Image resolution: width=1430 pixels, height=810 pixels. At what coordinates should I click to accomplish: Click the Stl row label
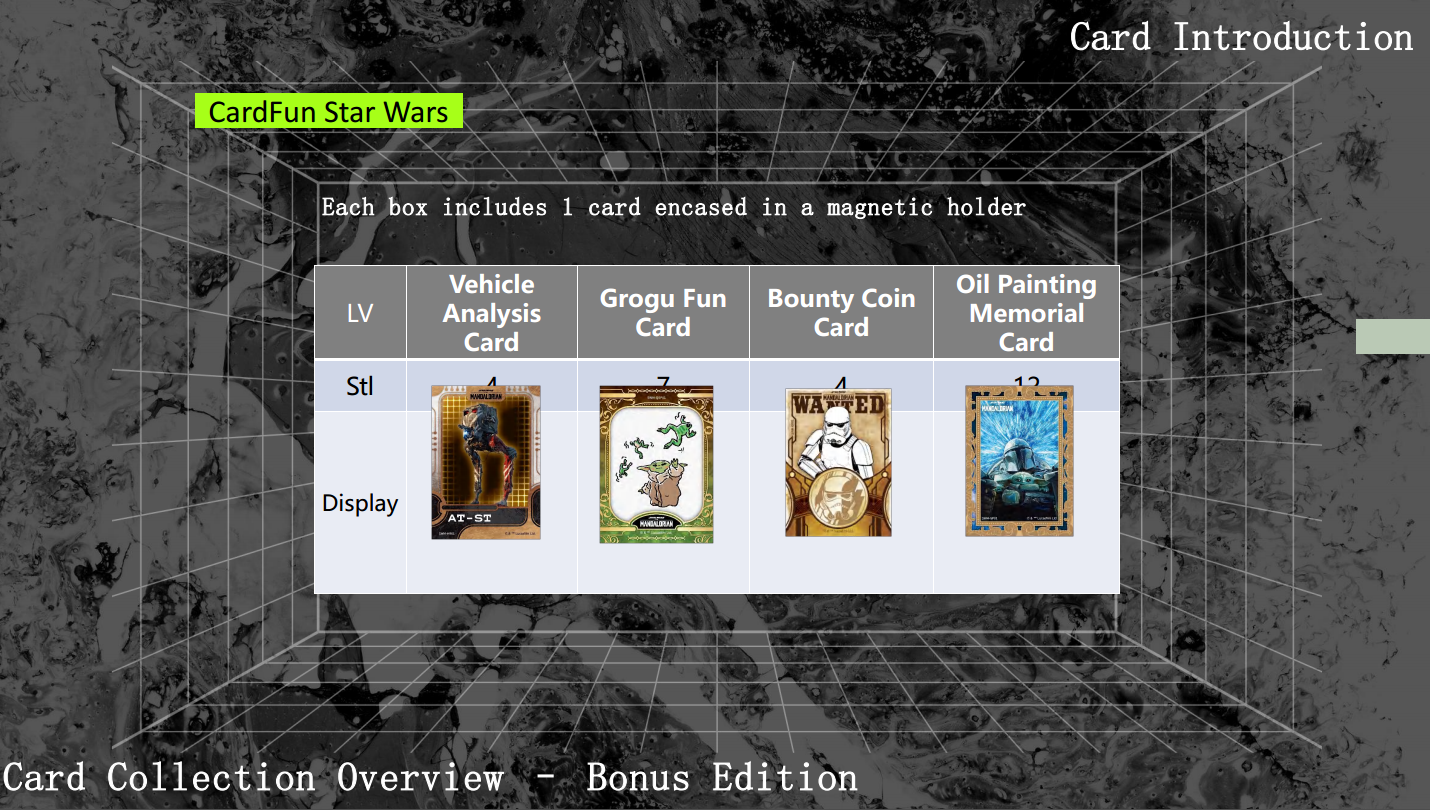(360, 386)
